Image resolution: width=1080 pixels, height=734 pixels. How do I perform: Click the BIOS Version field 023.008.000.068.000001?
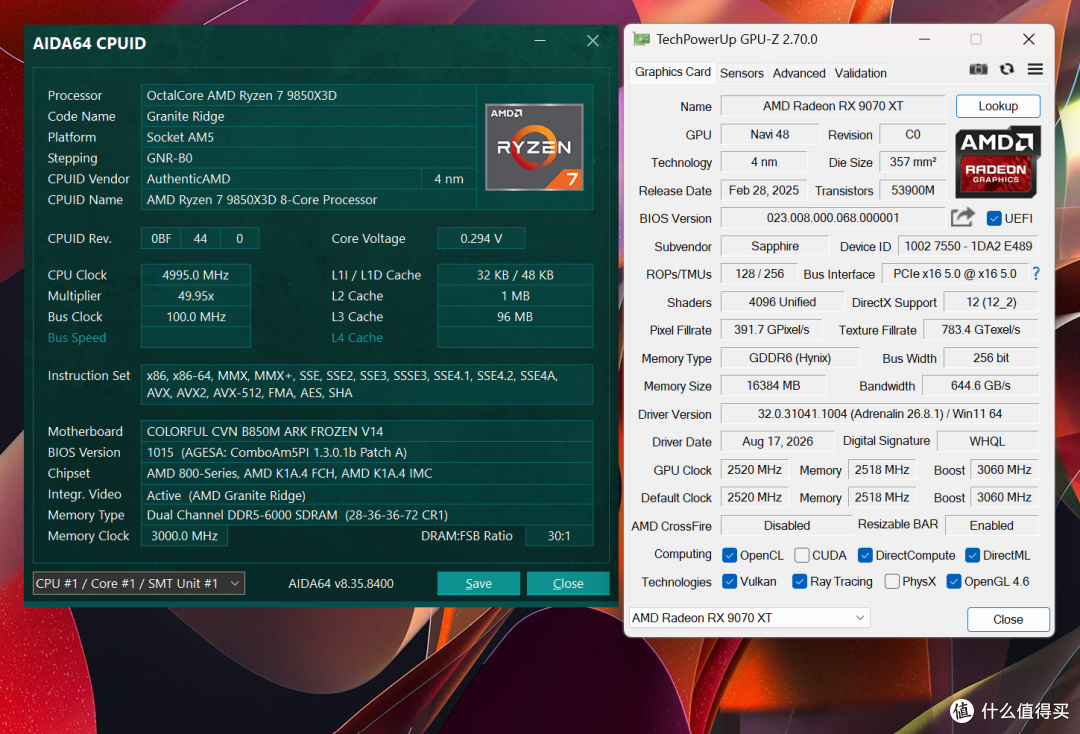pos(833,218)
